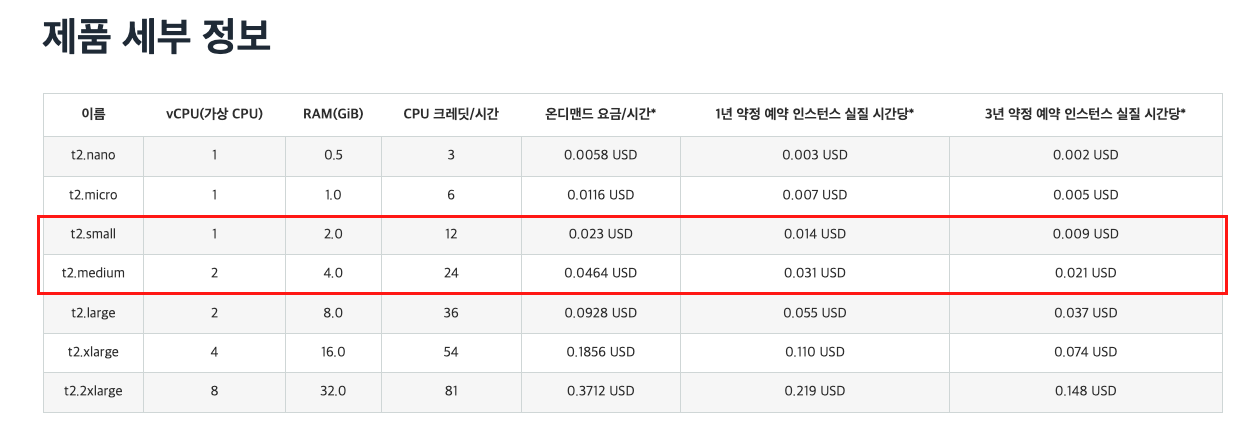Select the t2.small name cell
Viewport: 1252px width, 424px height.
click(92, 234)
